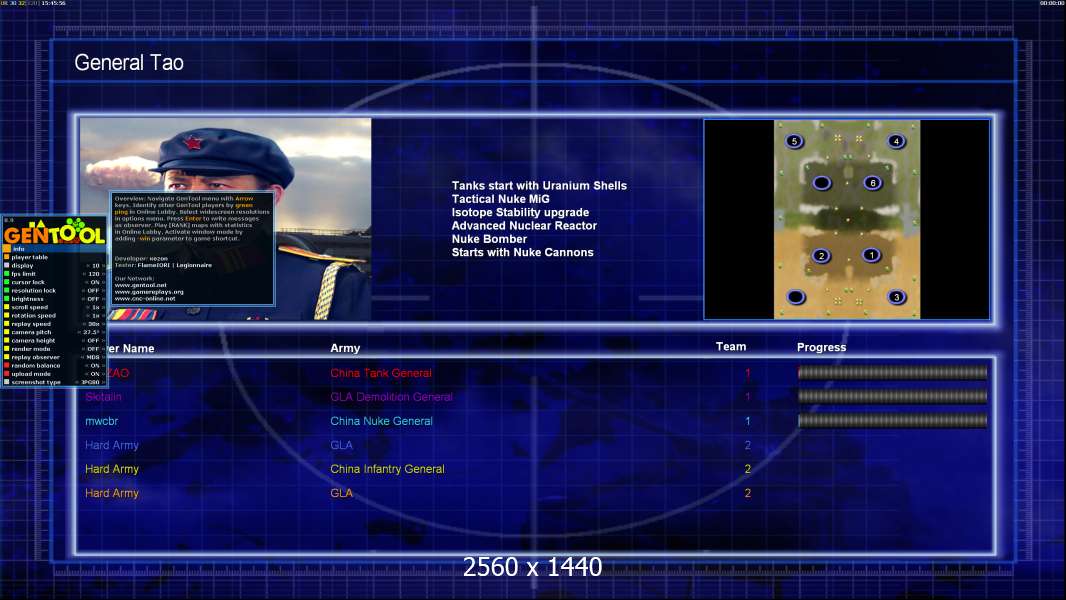
Task: Click the orange square beside info
Action: click(x=7, y=249)
